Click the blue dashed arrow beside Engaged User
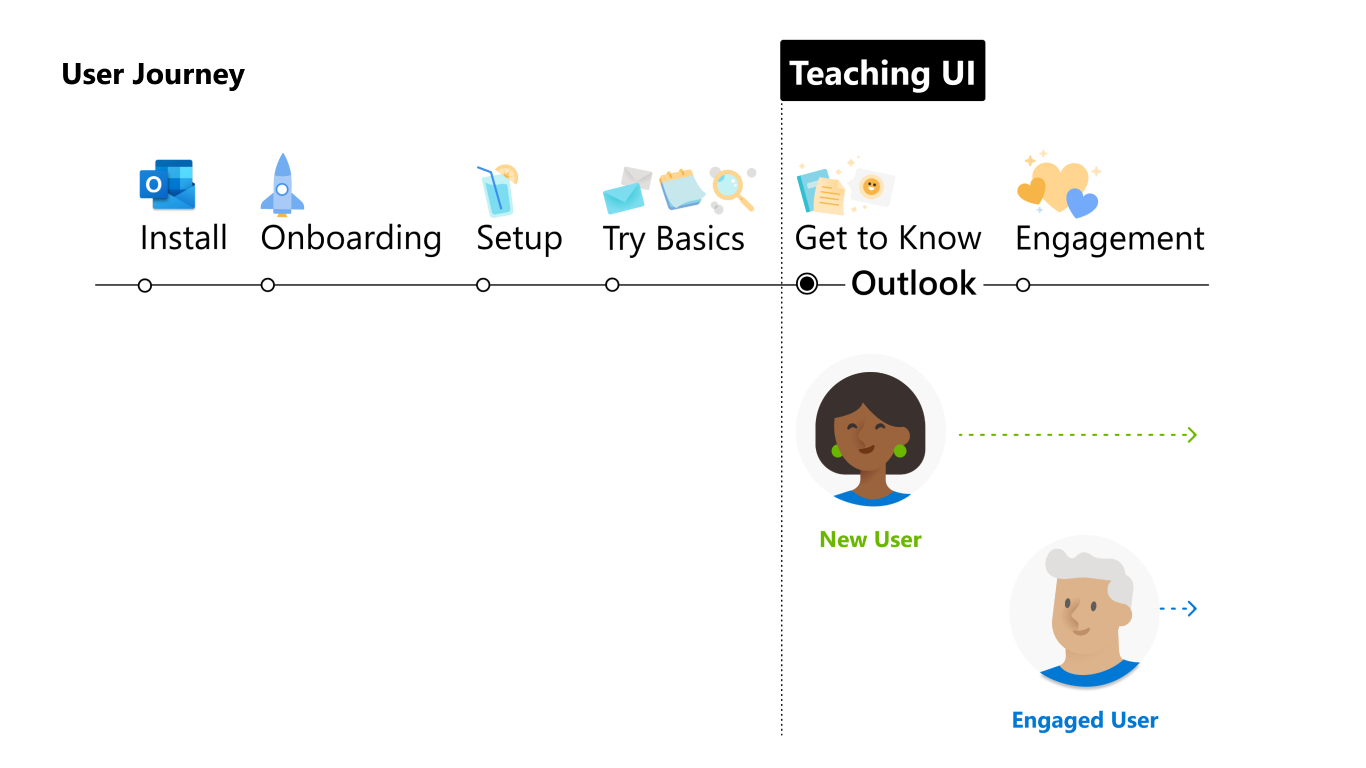The image size is (1366, 768). 1178,608
